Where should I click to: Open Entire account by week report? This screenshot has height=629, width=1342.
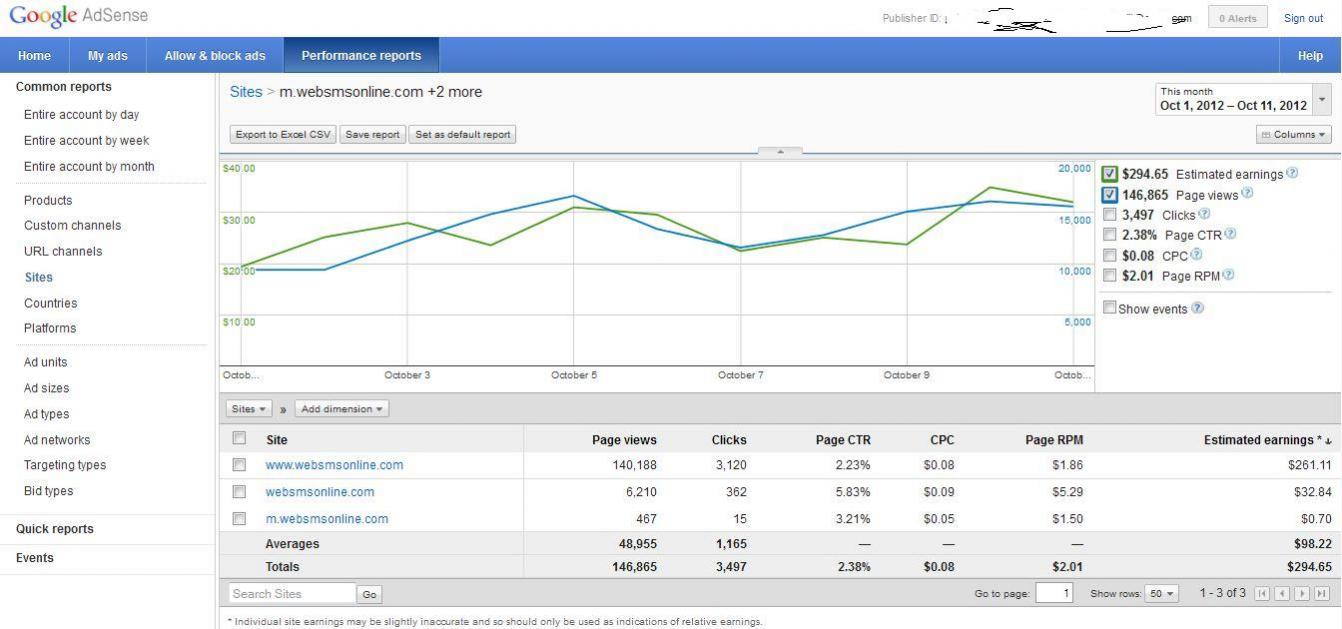coord(87,141)
